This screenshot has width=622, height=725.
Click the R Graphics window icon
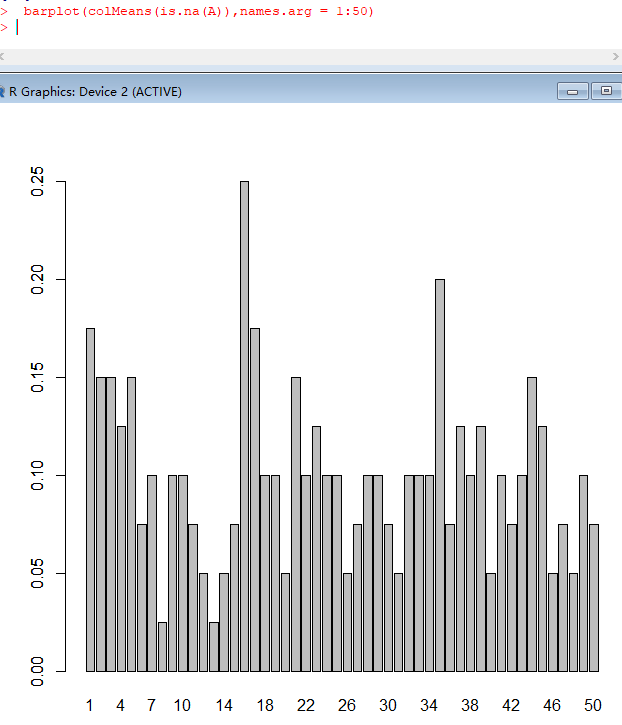(2, 92)
